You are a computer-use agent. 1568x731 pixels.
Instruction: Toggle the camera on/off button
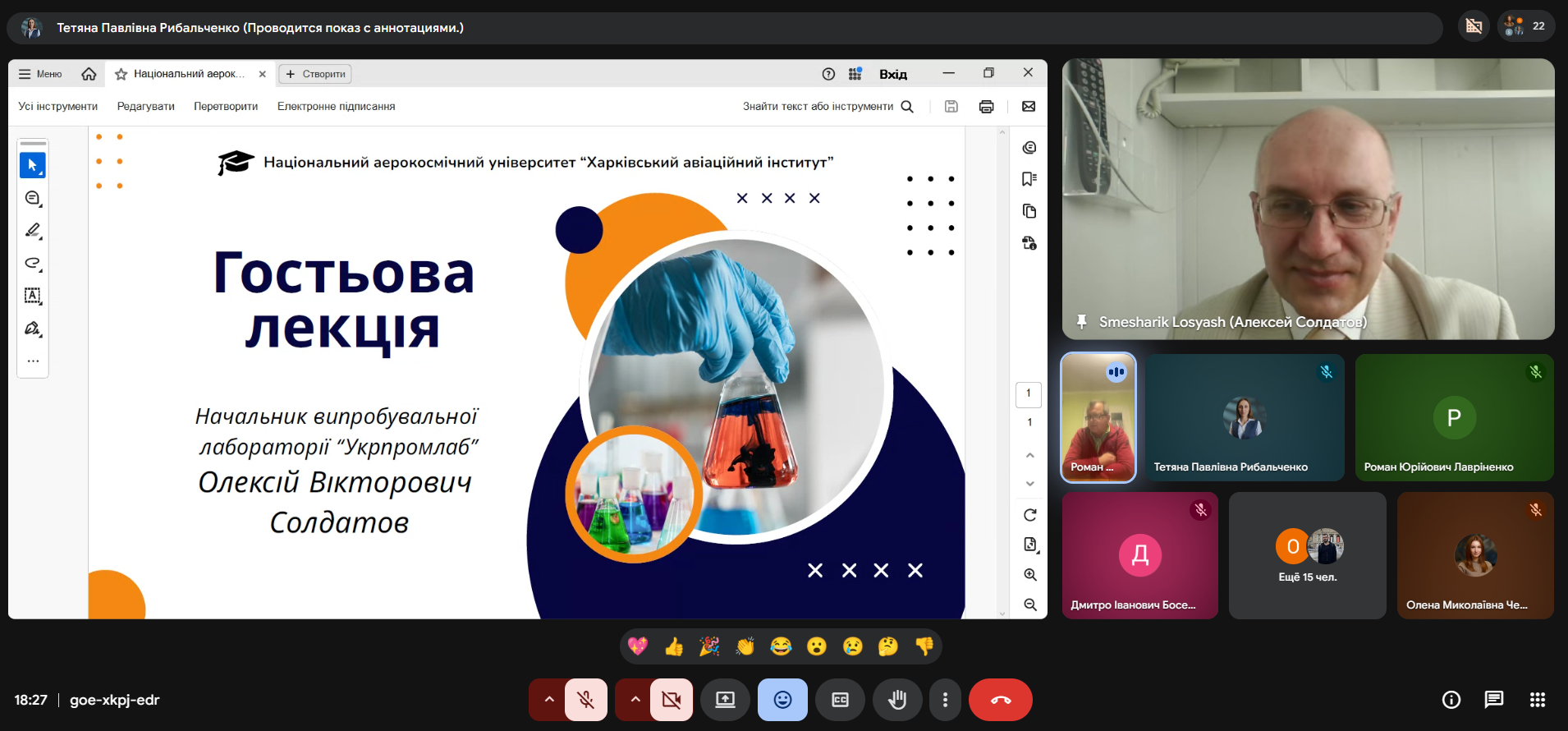tap(672, 700)
